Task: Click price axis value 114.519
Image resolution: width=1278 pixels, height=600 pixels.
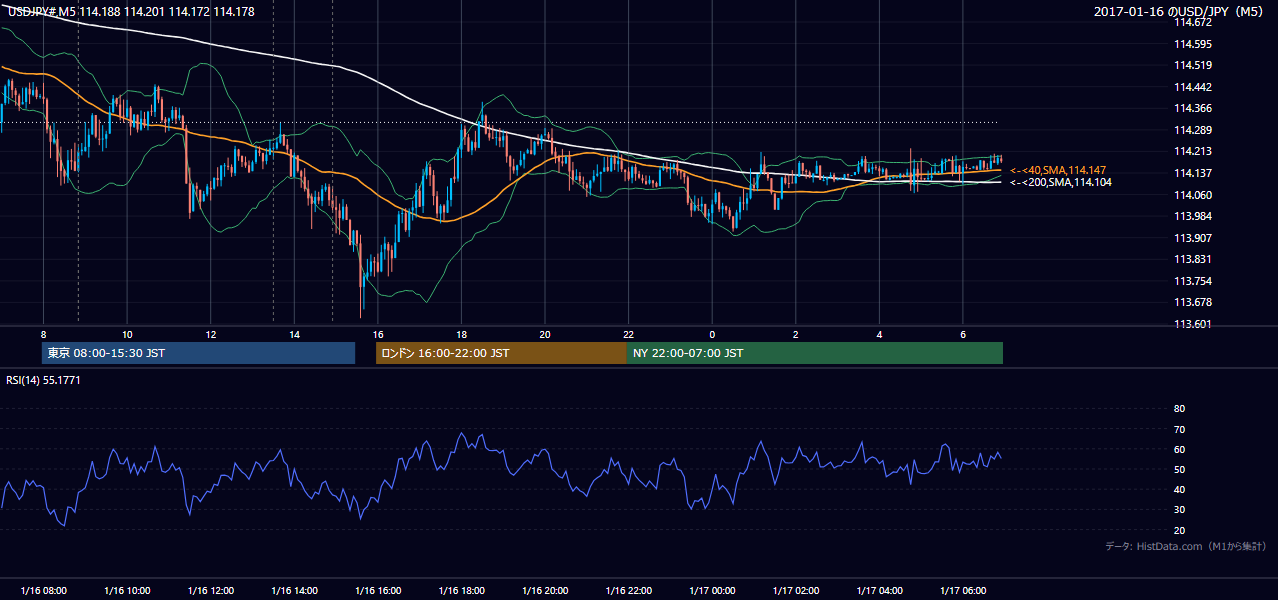Action: point(1192,65)
